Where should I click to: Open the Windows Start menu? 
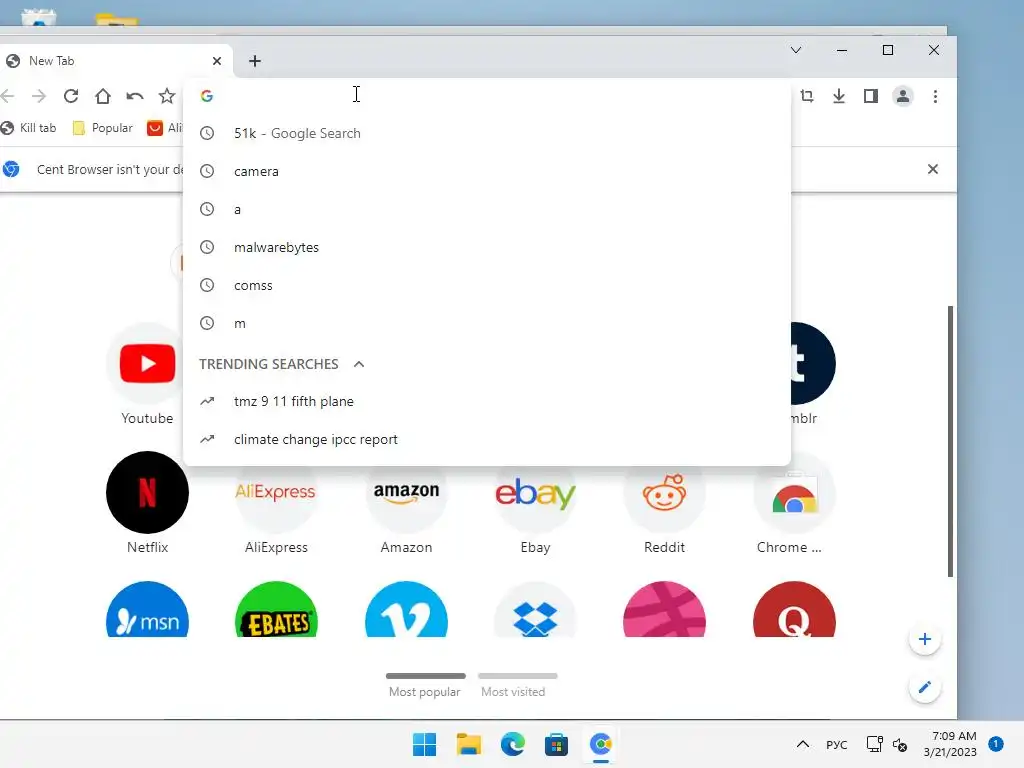pyautogui.click(x=424, y=744)
